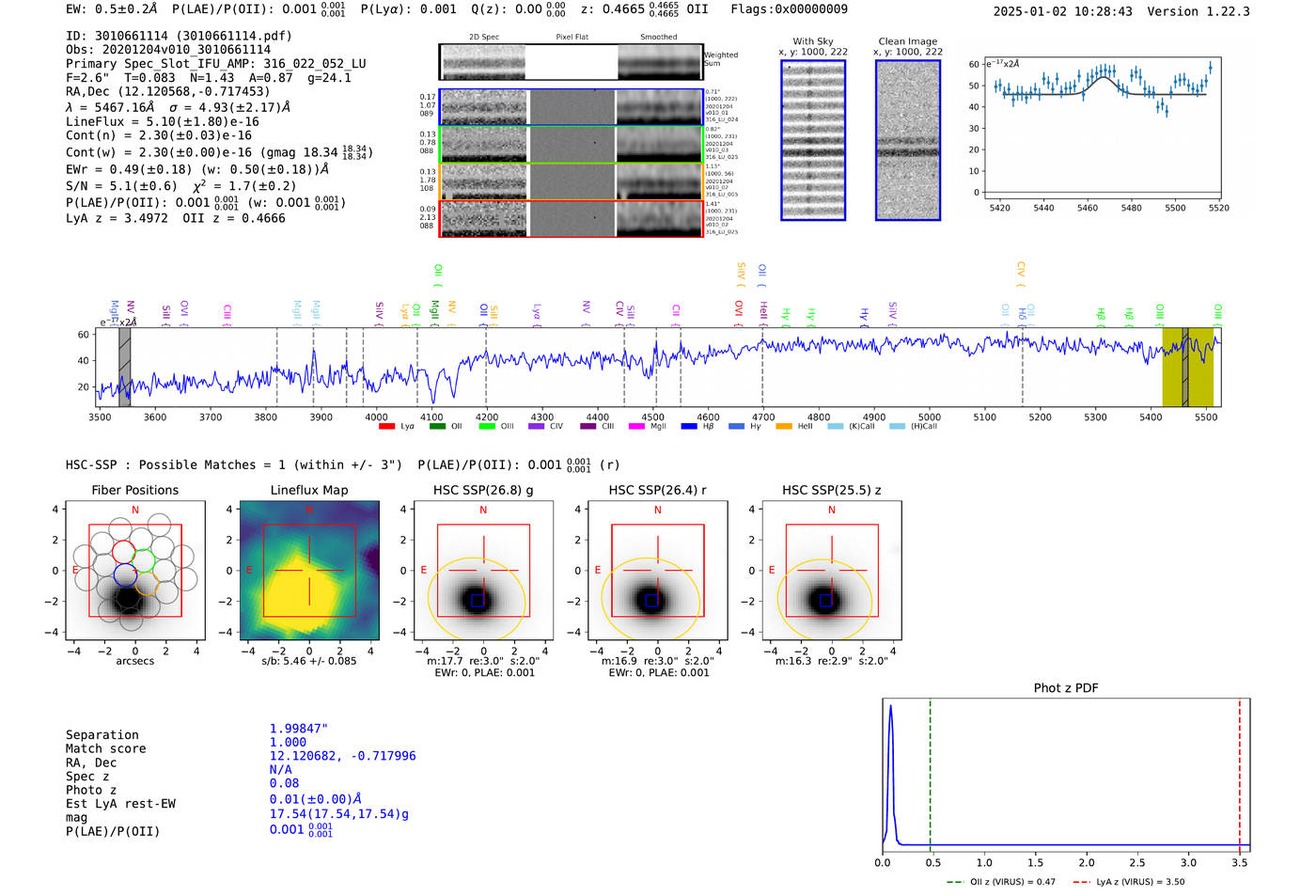1316x896 pixels.
Task: Click the Flags:0x00000009 header text
Action: point(789,9)
